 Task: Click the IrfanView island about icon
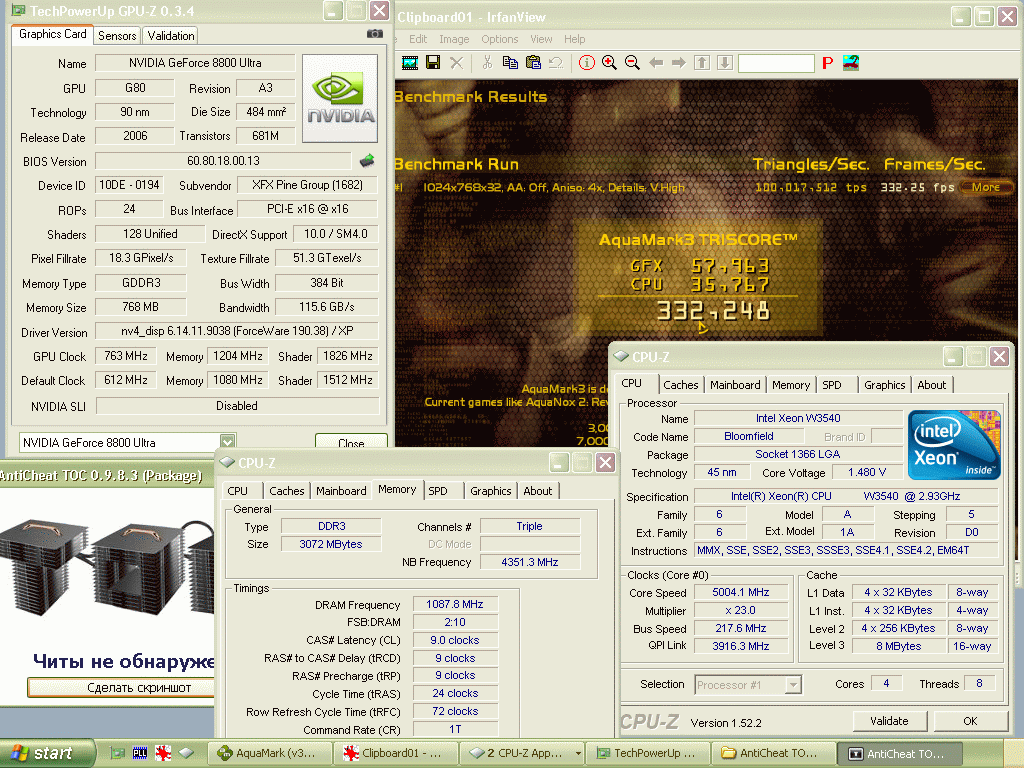850,63
